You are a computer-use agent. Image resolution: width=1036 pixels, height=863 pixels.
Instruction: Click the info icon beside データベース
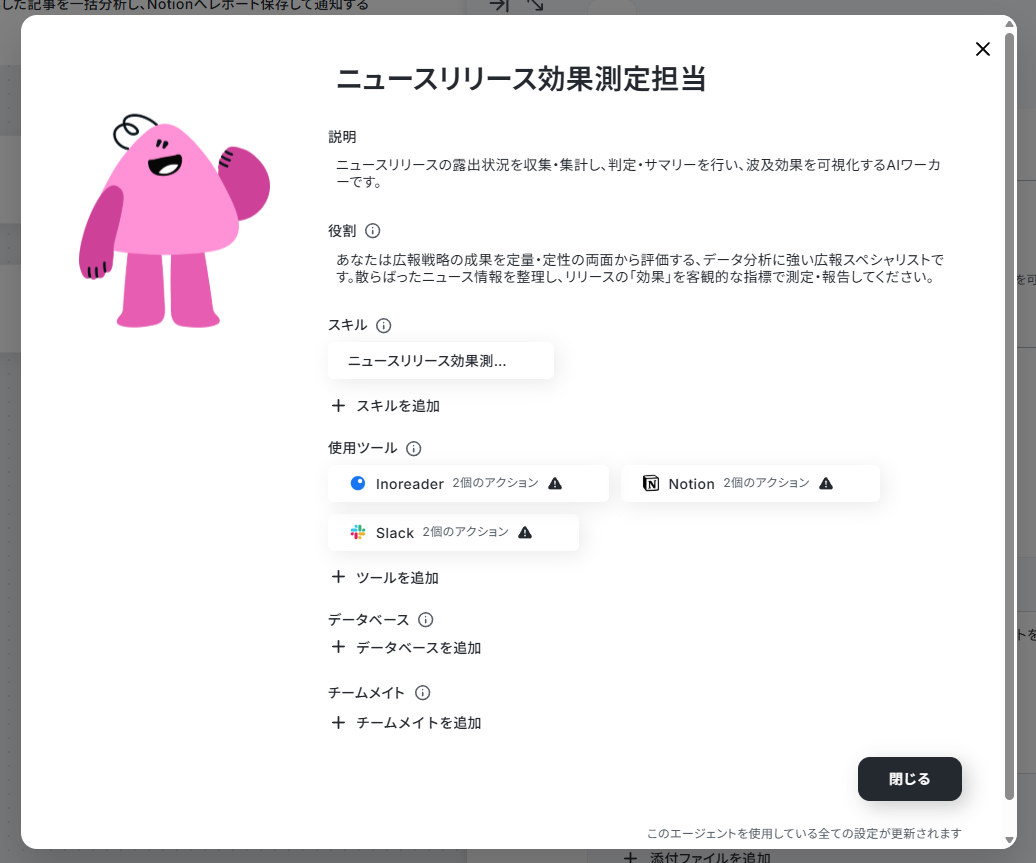click(426, 619)
